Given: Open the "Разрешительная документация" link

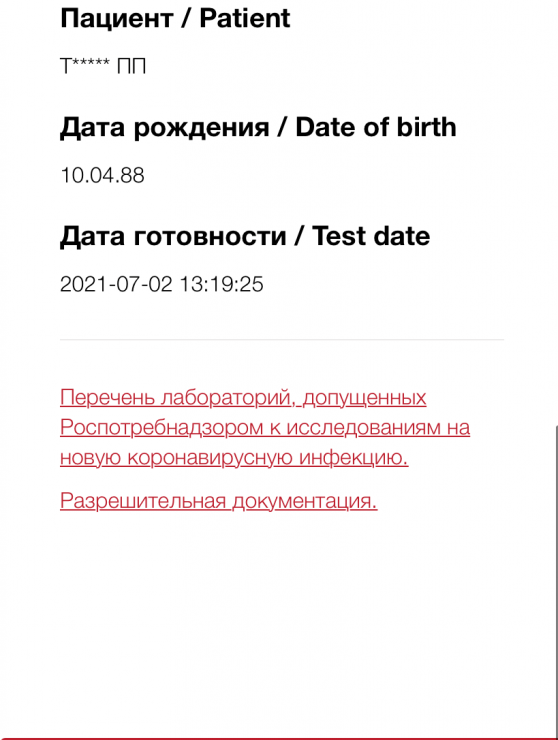Looking at the screenshot, I should pyautogui.click(x=219, y=501).
